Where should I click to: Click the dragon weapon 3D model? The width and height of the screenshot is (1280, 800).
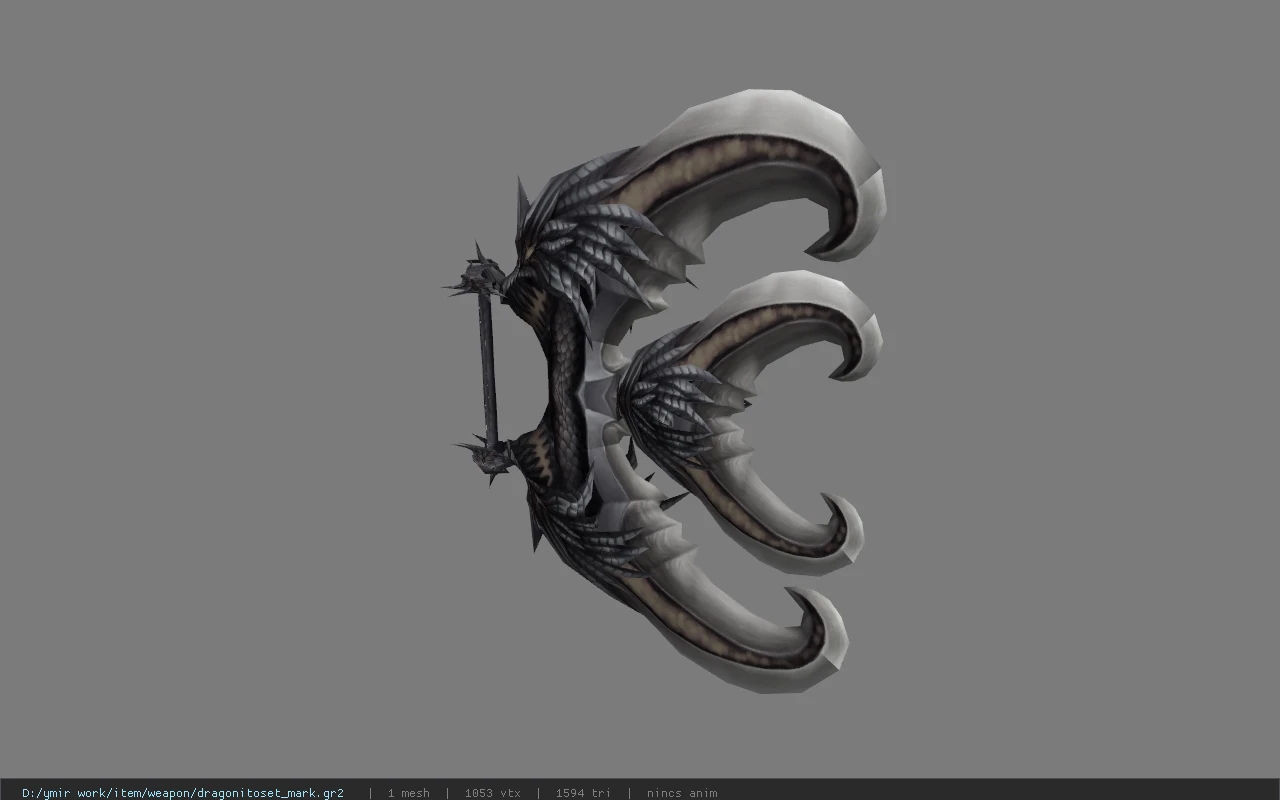point(665,390)
